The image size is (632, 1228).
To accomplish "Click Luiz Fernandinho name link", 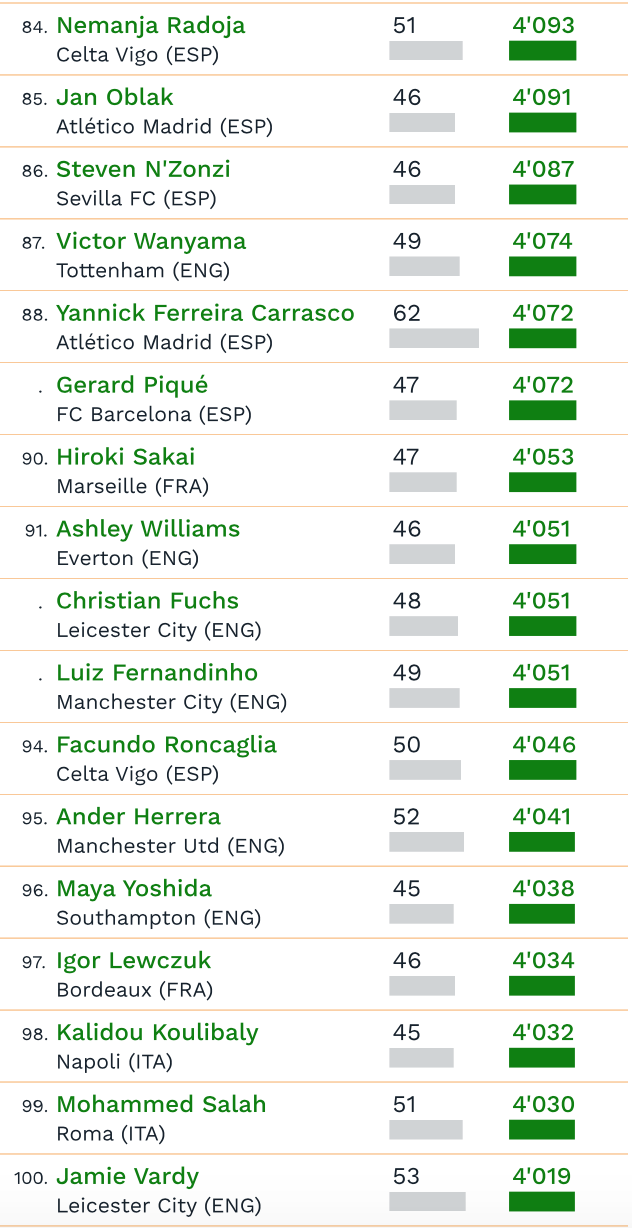I will pos(157,674).
